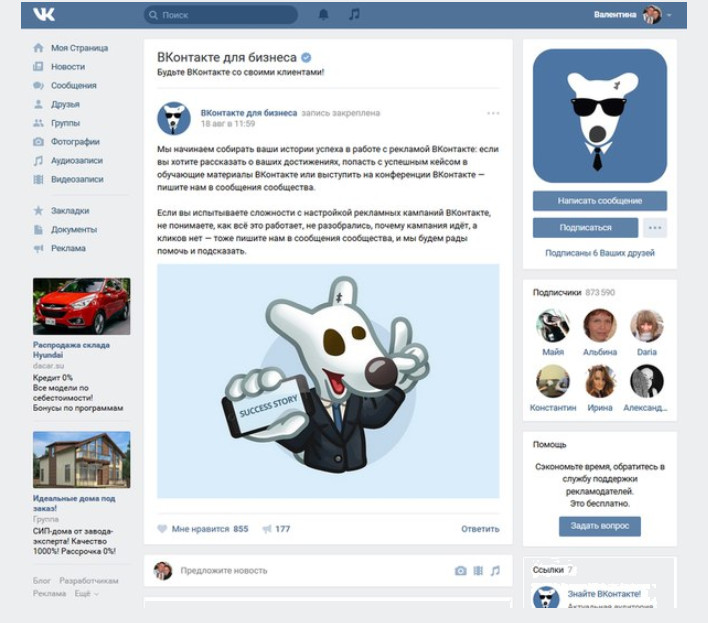
Task: Click "Написать сообщение" button
Action: 600,201
